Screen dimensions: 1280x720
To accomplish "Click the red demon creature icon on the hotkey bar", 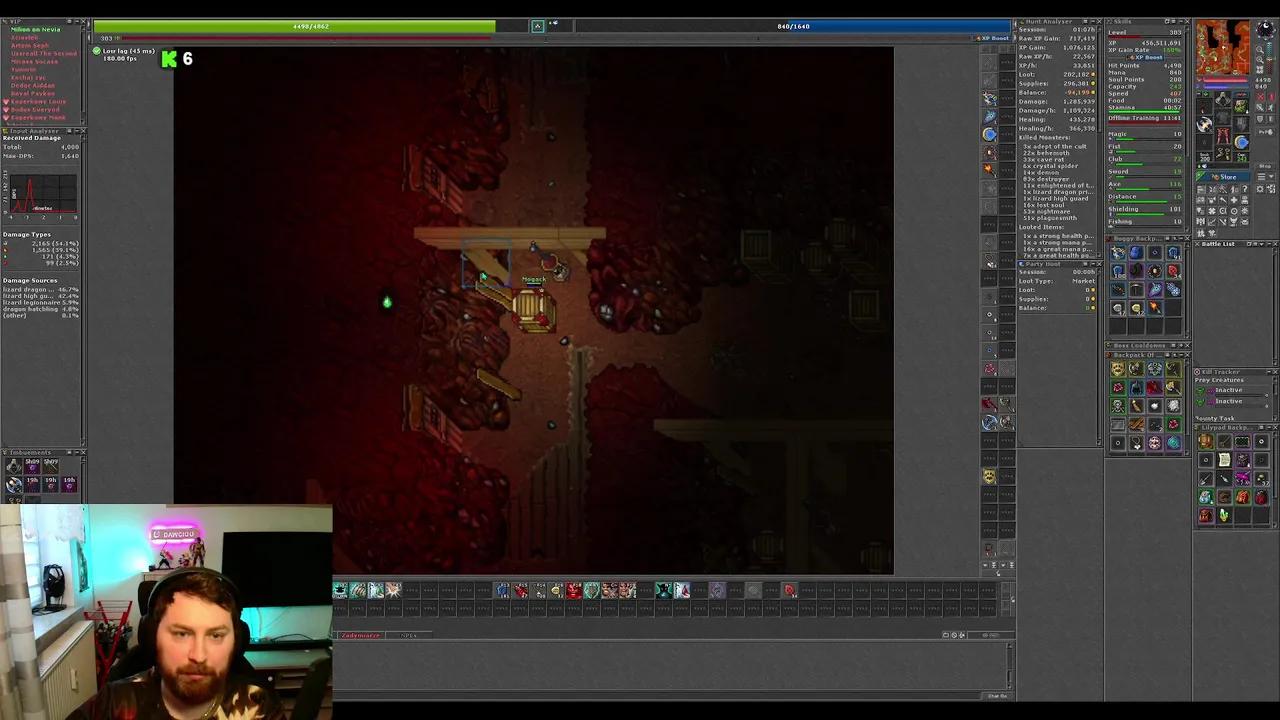I will [575, 591].
